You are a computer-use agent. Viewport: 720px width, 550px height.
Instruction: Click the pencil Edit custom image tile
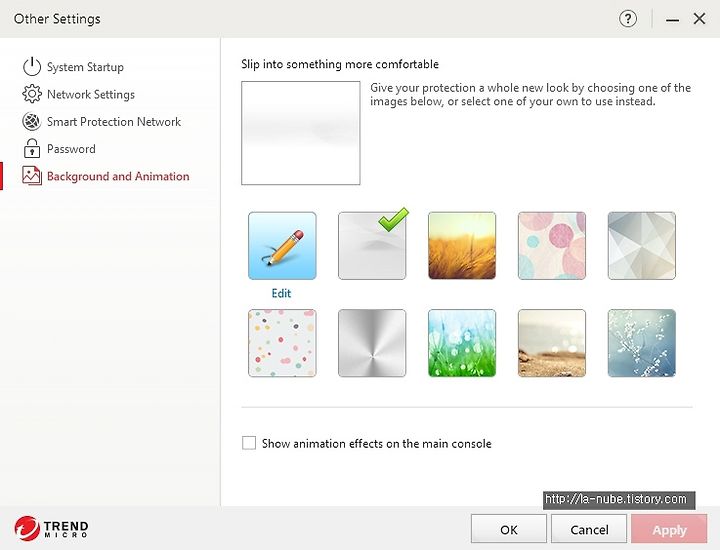[282, 246]
